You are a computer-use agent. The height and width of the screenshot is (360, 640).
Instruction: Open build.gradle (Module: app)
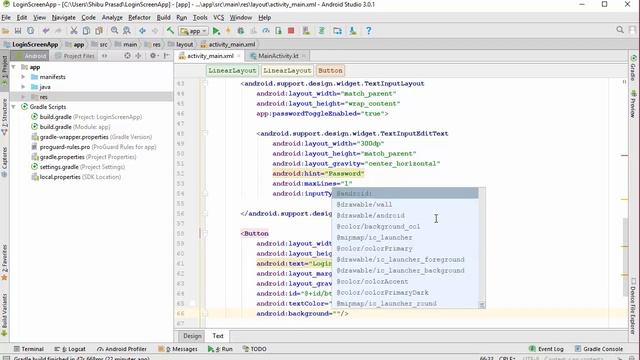click(x=71, y=127)
